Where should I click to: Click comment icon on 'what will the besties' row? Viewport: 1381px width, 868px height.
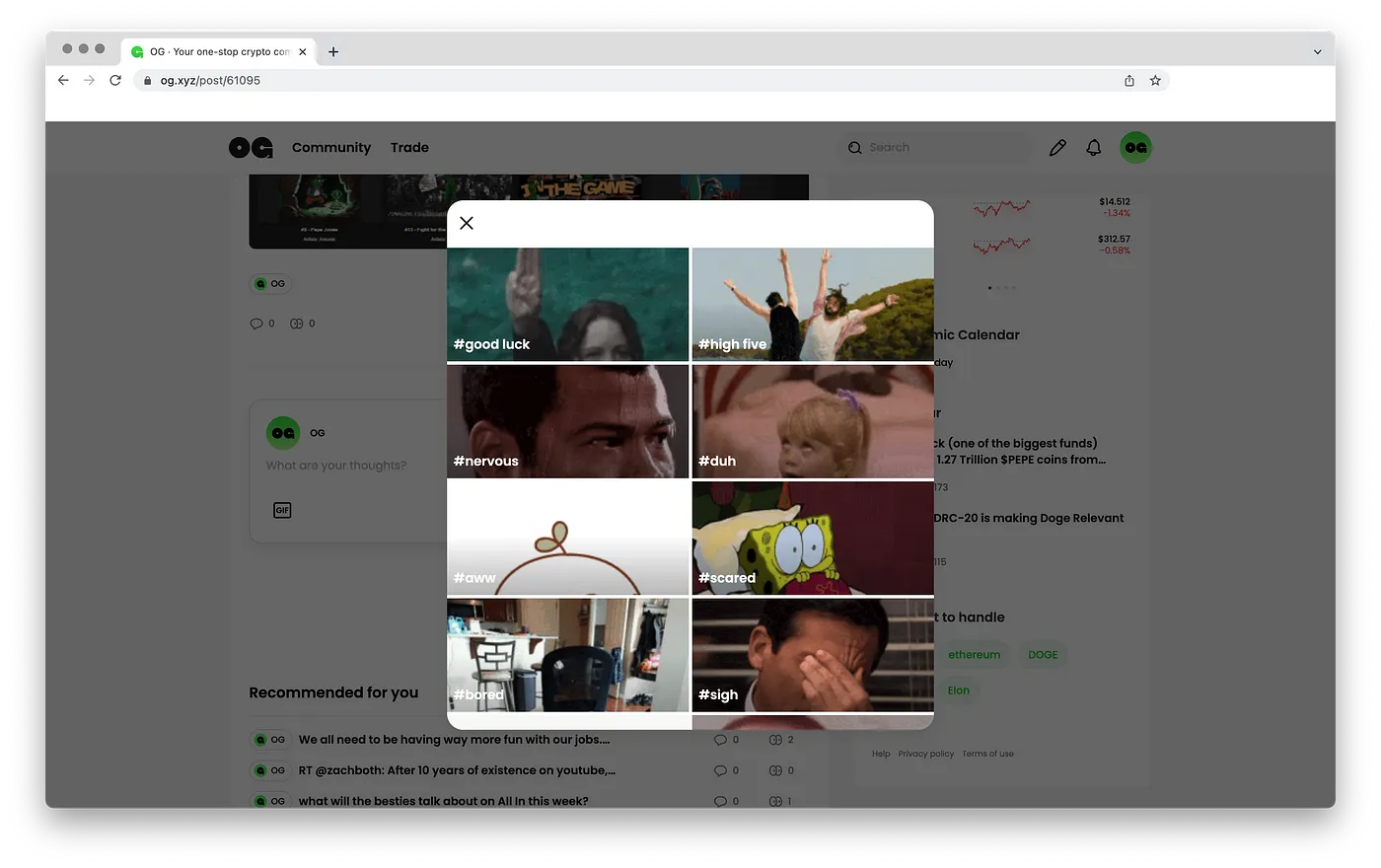[x=720, y=801]
